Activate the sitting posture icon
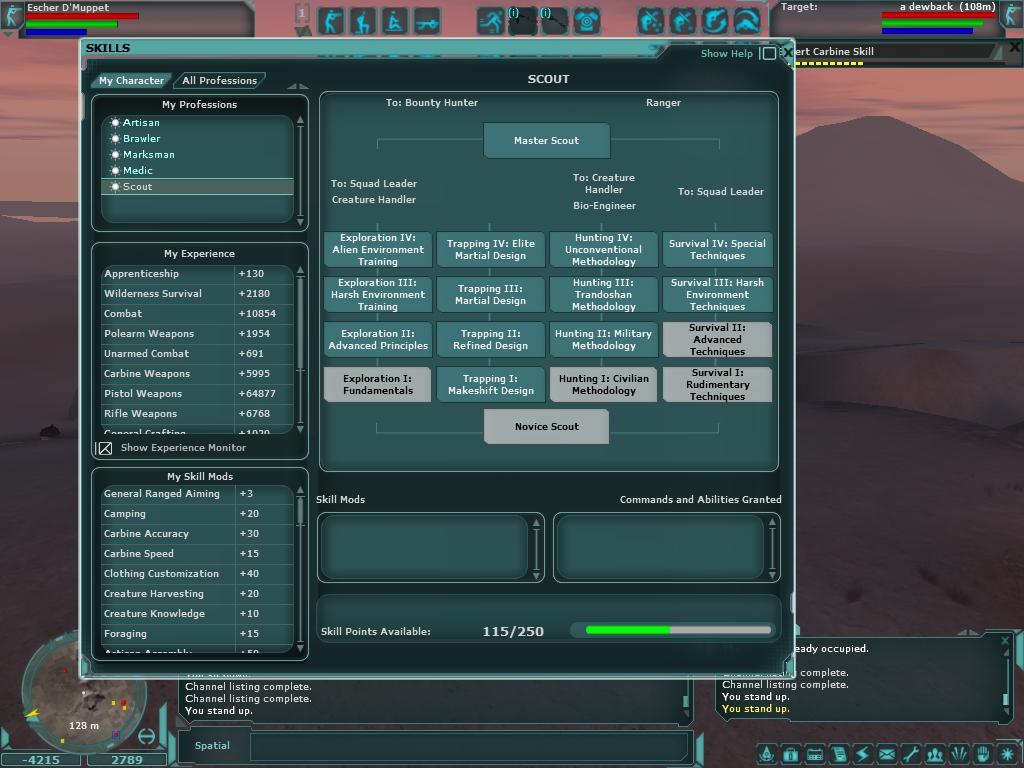This screenshot has height=768, width=1024. coord(394,22)
